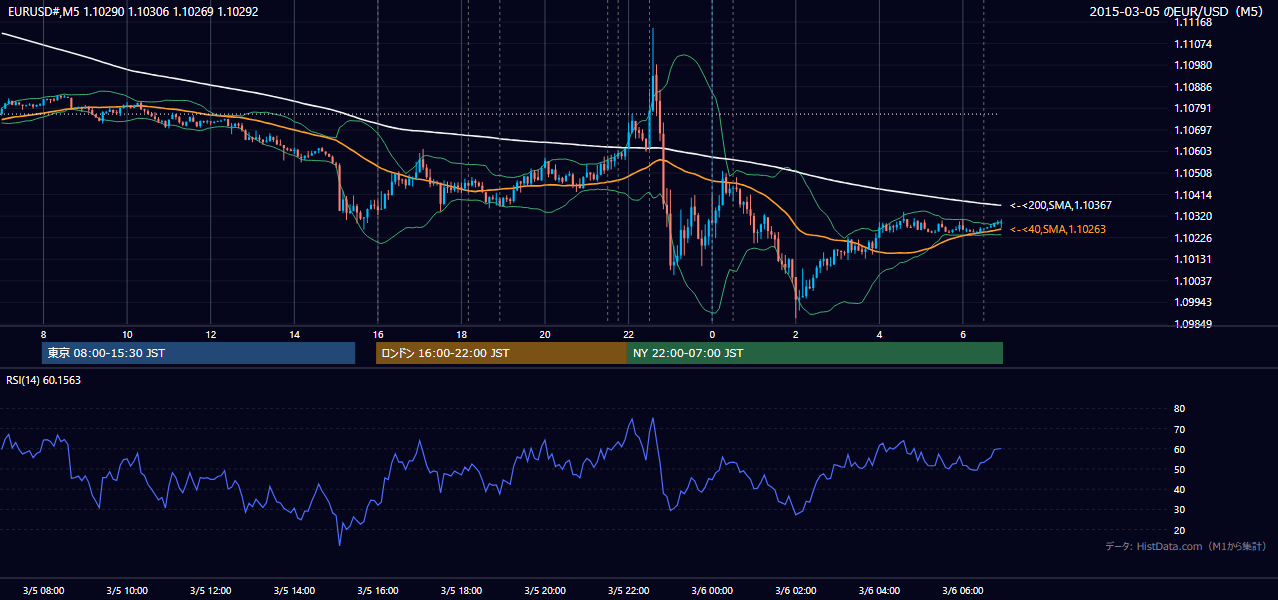1278x600 pixels.
Task: Click price axis label 1.11168
Action: click(1194, 23)
